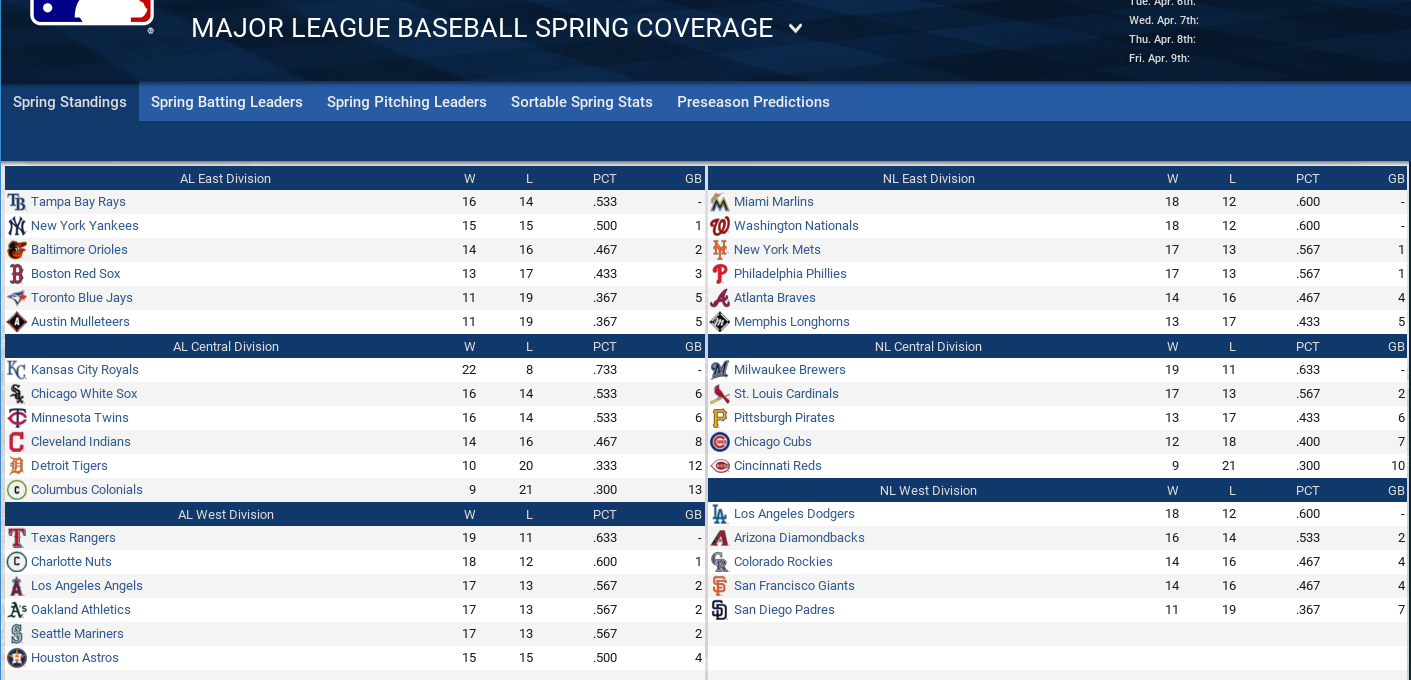Click the Chicago Cubs logo icon

pos(719,442)
